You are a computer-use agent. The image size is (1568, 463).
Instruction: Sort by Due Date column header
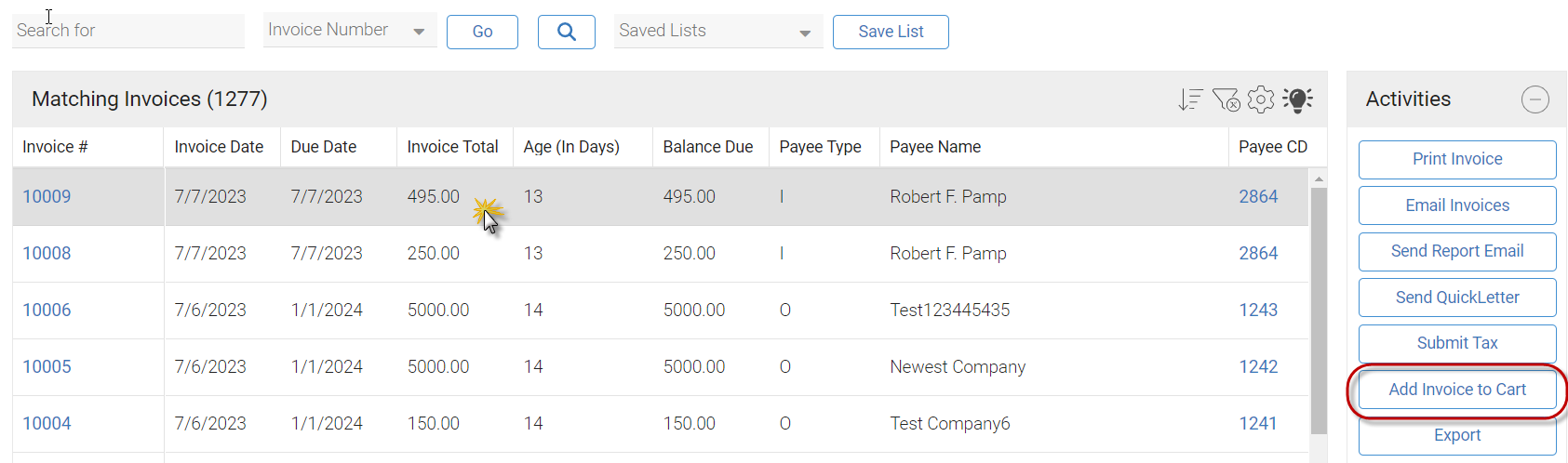[324, 147]
